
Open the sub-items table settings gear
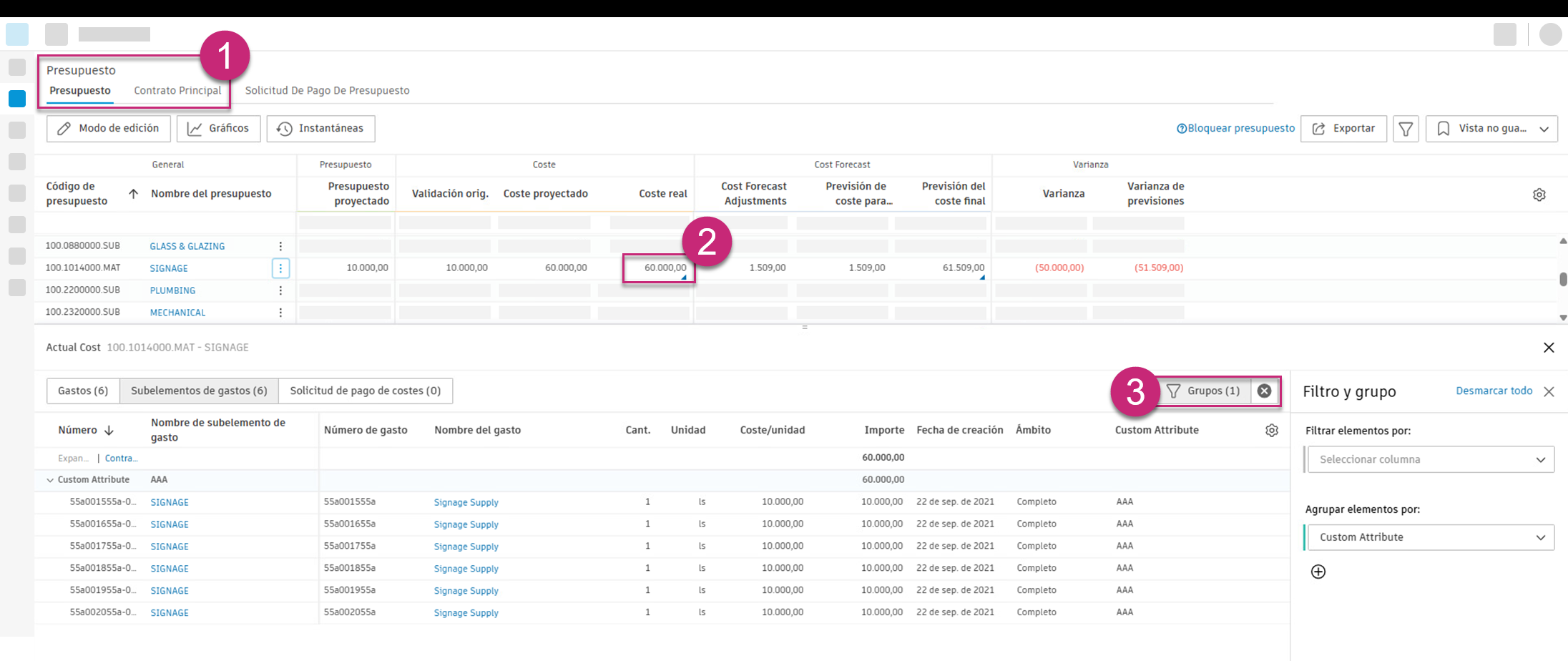[x=1272, y=431]
